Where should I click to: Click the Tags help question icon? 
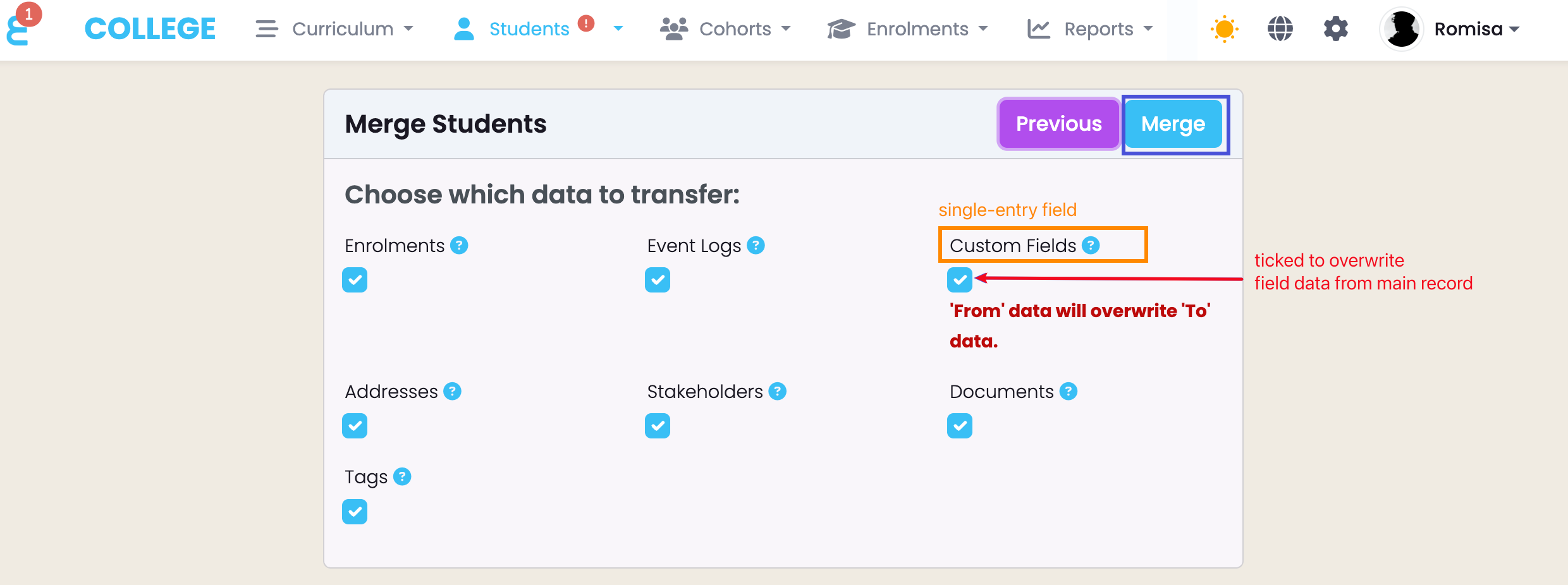click(402, 476)
